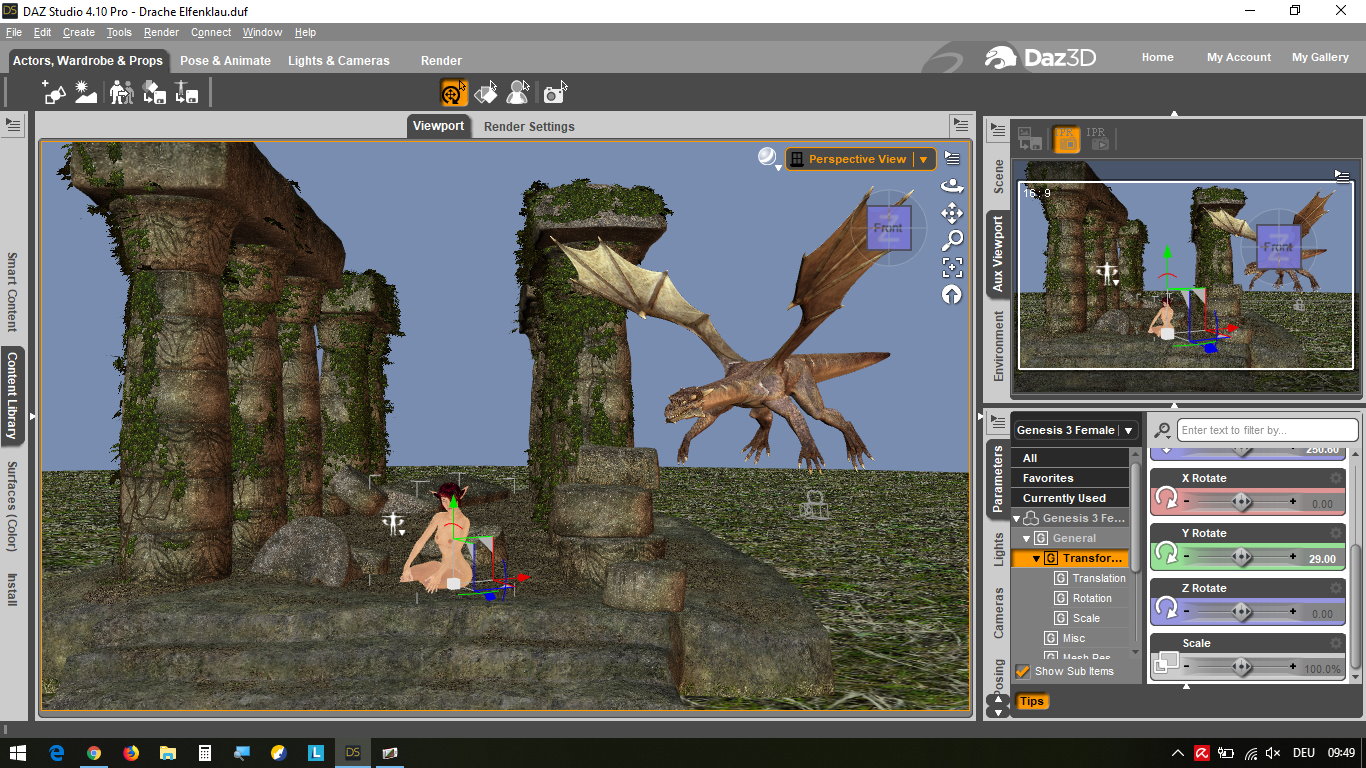Image resolution: width=1366 pixels, height=768 pixels.
Task: Click the X Rotate slider handle
Action: tap(1241, 501)
